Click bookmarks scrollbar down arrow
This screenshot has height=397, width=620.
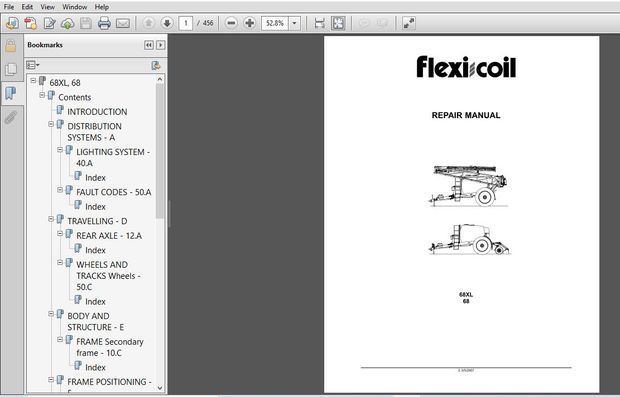coord(160,388)
